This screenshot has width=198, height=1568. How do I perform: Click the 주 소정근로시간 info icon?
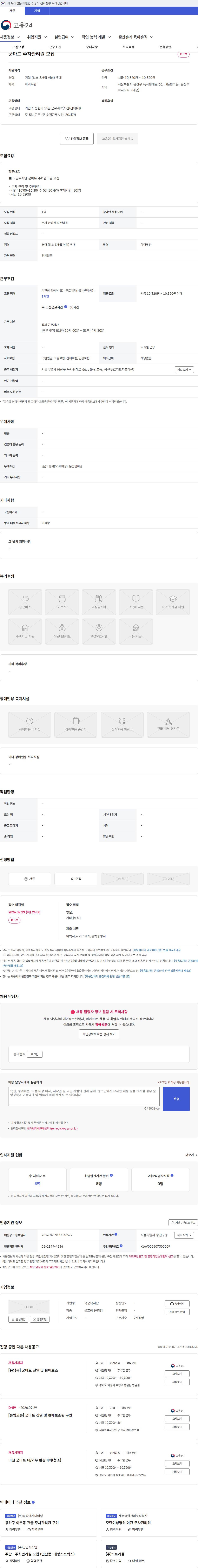[66, 307]
